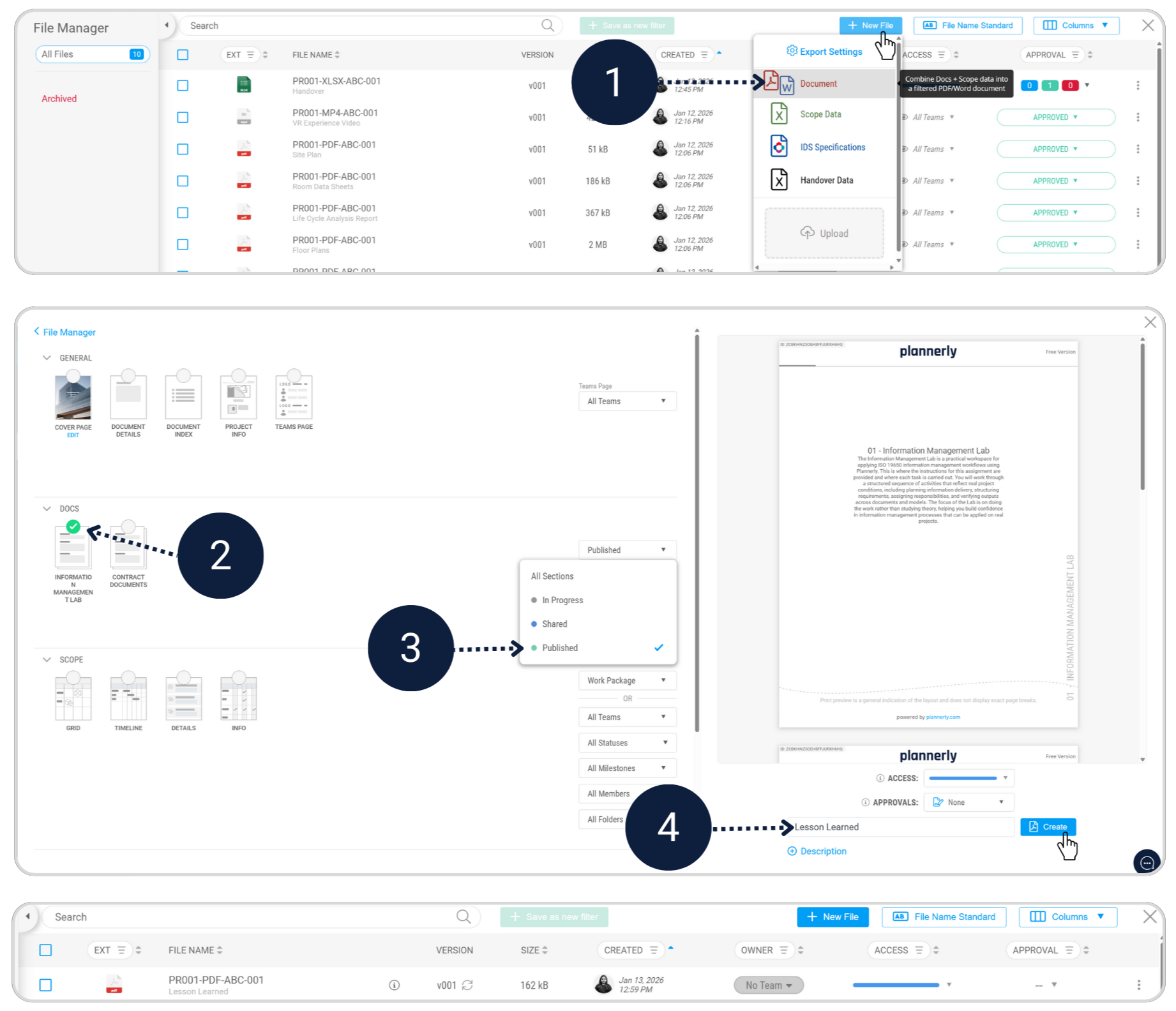Open the Export Settings gear
Image resolution: width=1176 pixels, height=1011 pixels.
point(792,51)
